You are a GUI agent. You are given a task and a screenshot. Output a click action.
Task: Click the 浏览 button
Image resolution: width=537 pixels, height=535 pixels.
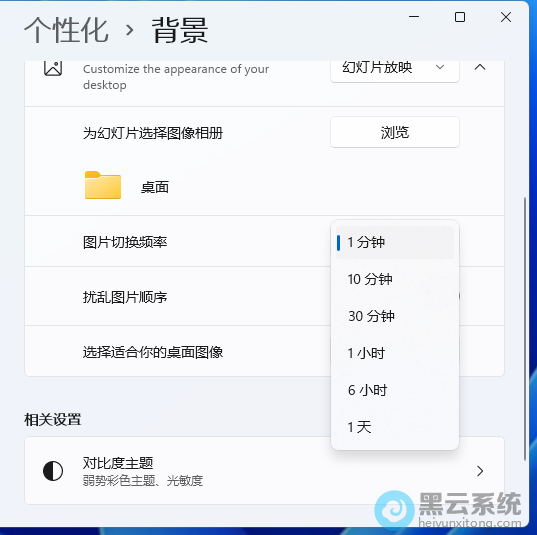point(395,132)
